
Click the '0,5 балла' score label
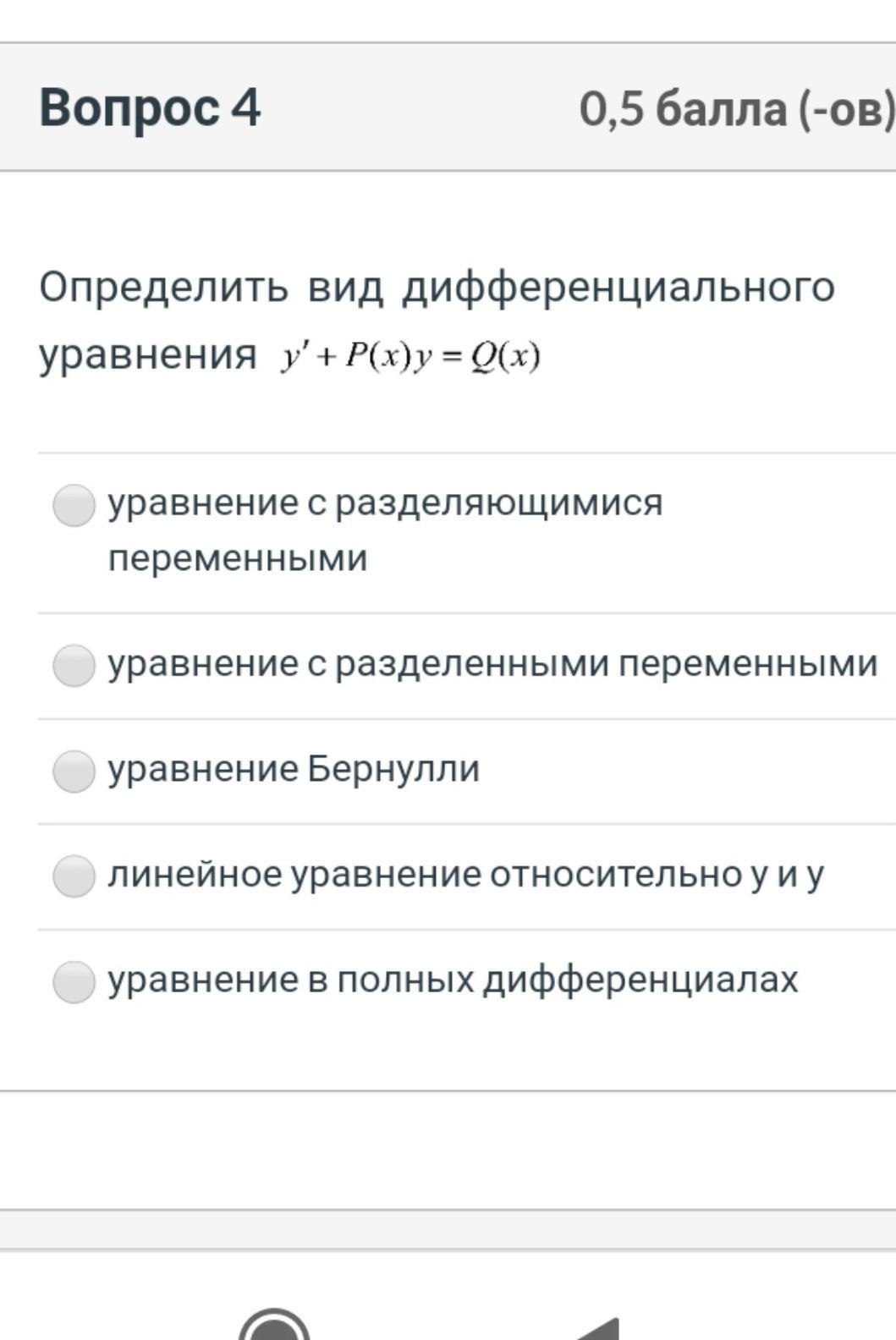tap(683, 109)
